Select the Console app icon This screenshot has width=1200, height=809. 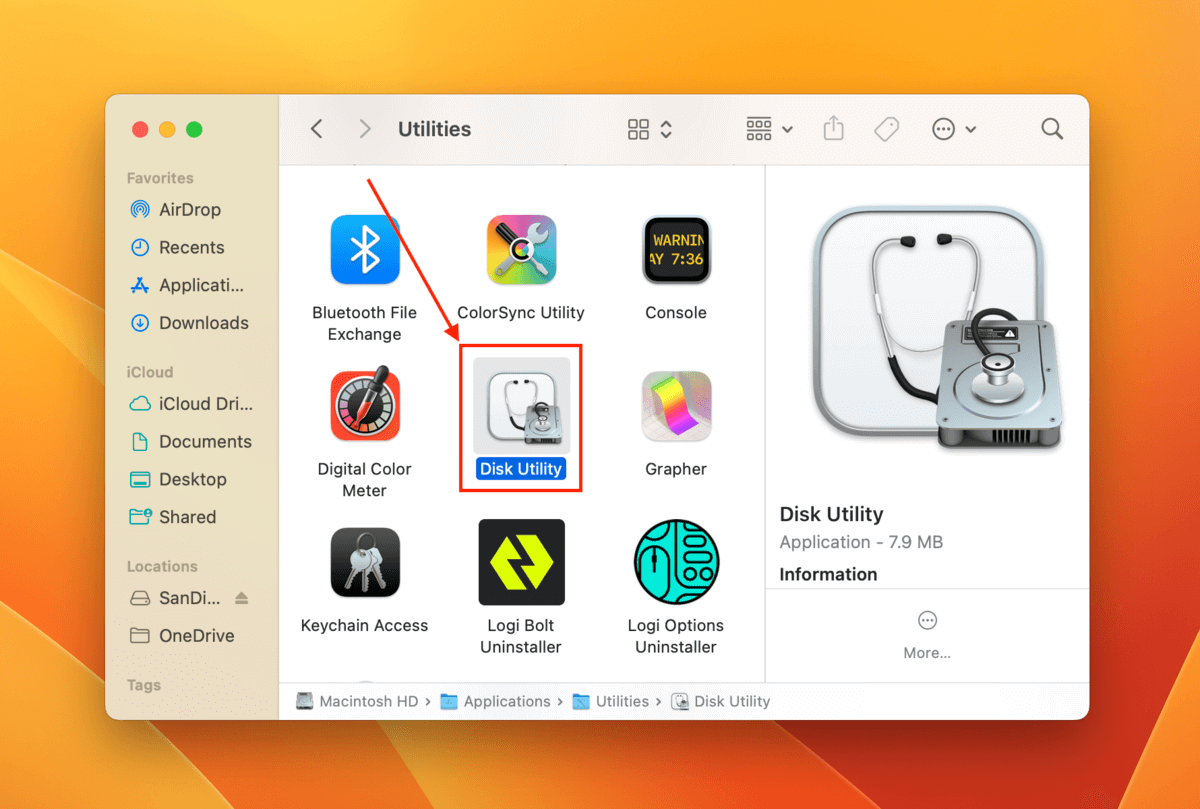[x=676, y=249]
